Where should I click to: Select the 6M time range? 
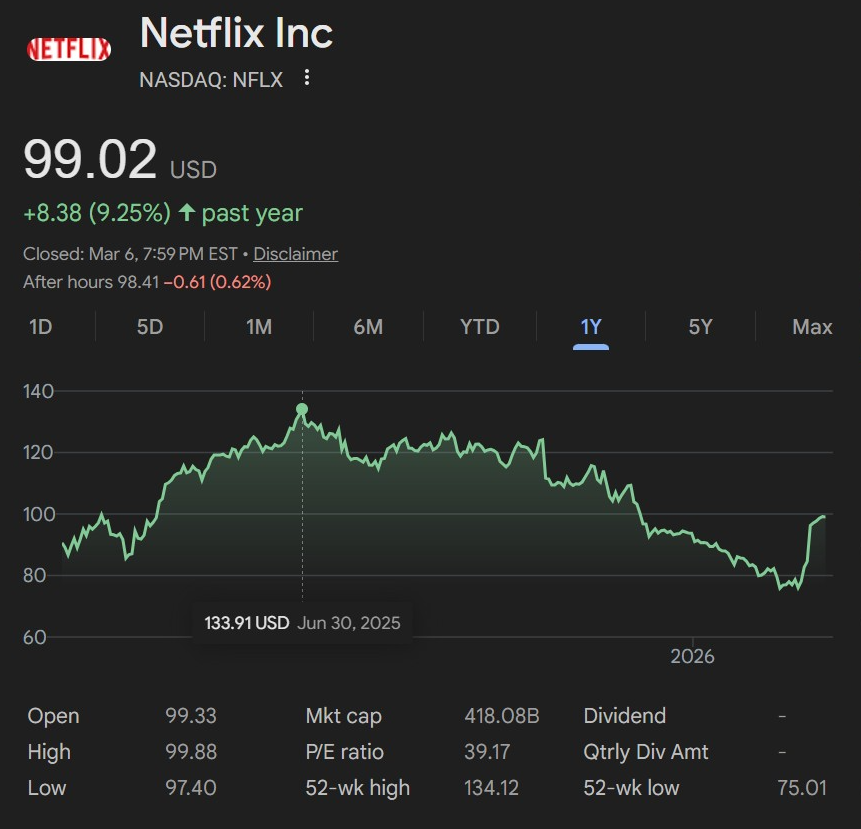tap(368, 327)
